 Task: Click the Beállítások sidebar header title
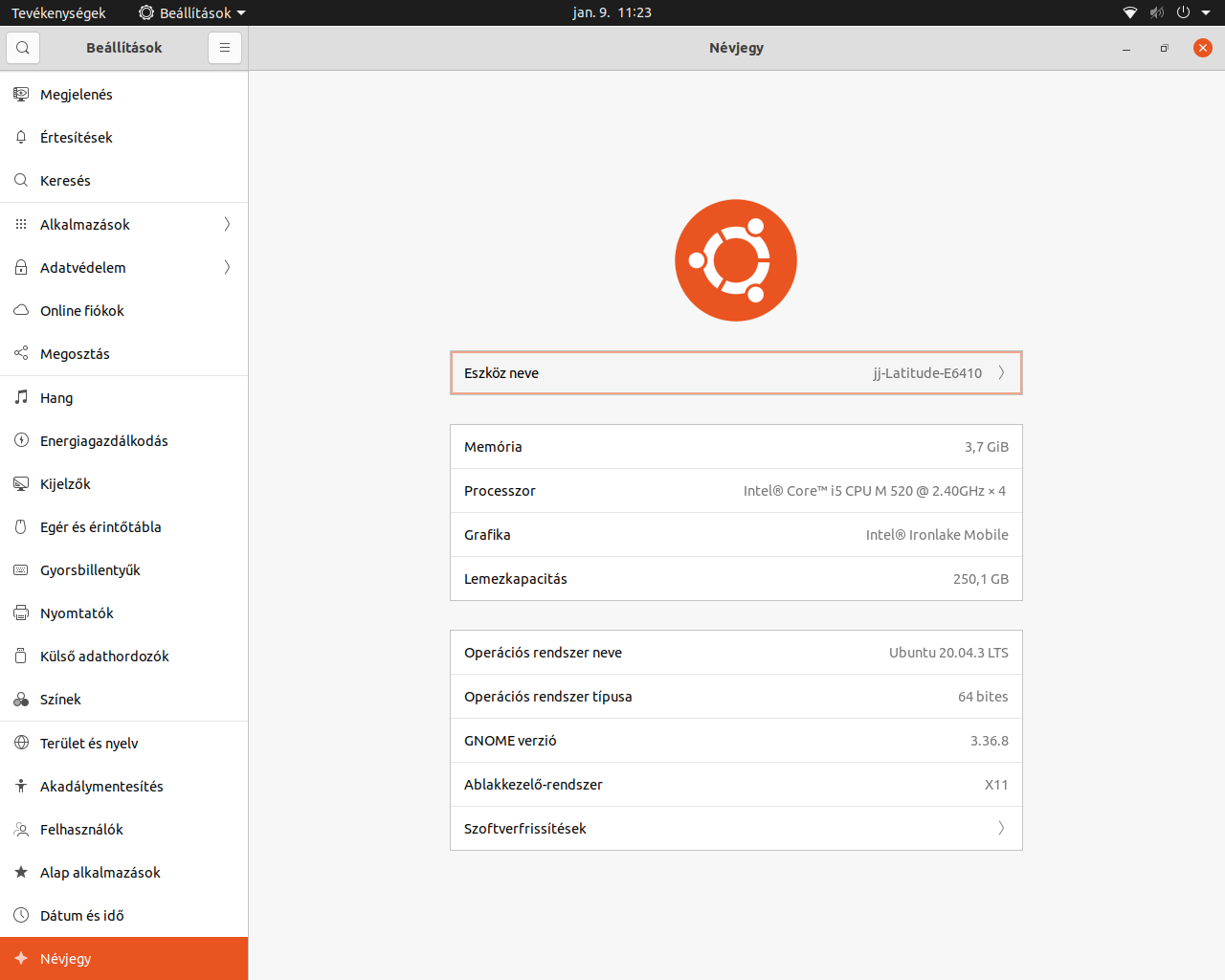124,48
